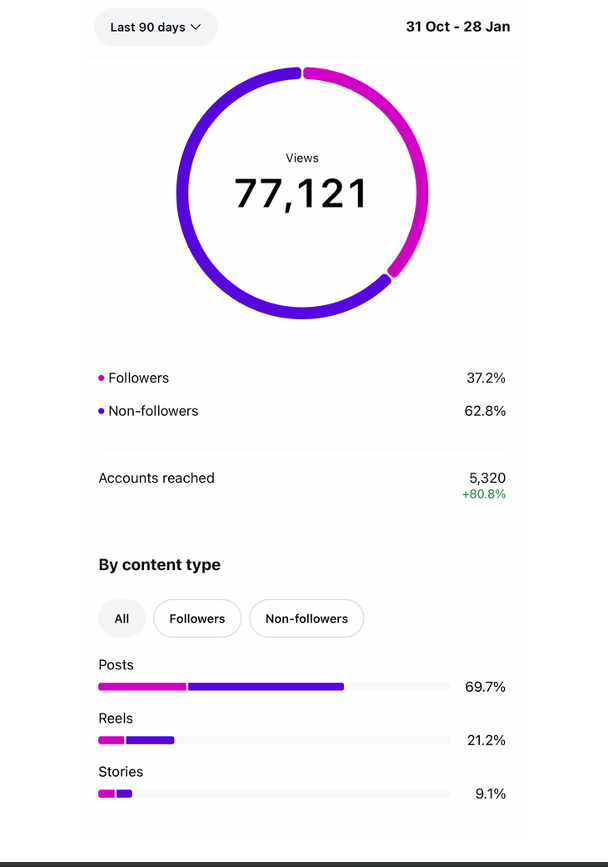Select the Reels content type label
This screenshot has height=867, width=608.
pos(116,718)
